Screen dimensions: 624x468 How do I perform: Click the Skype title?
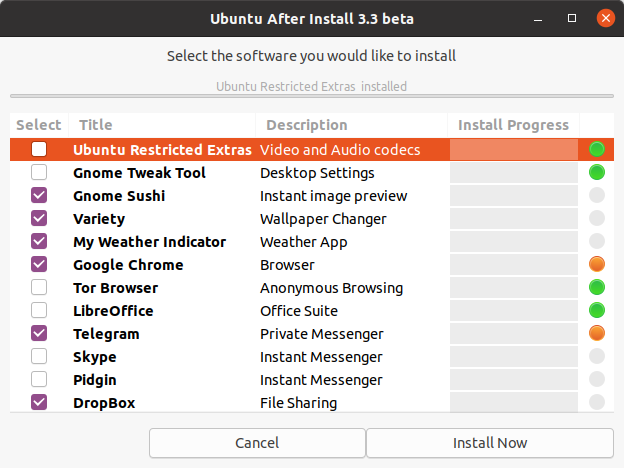click(95, 357)
